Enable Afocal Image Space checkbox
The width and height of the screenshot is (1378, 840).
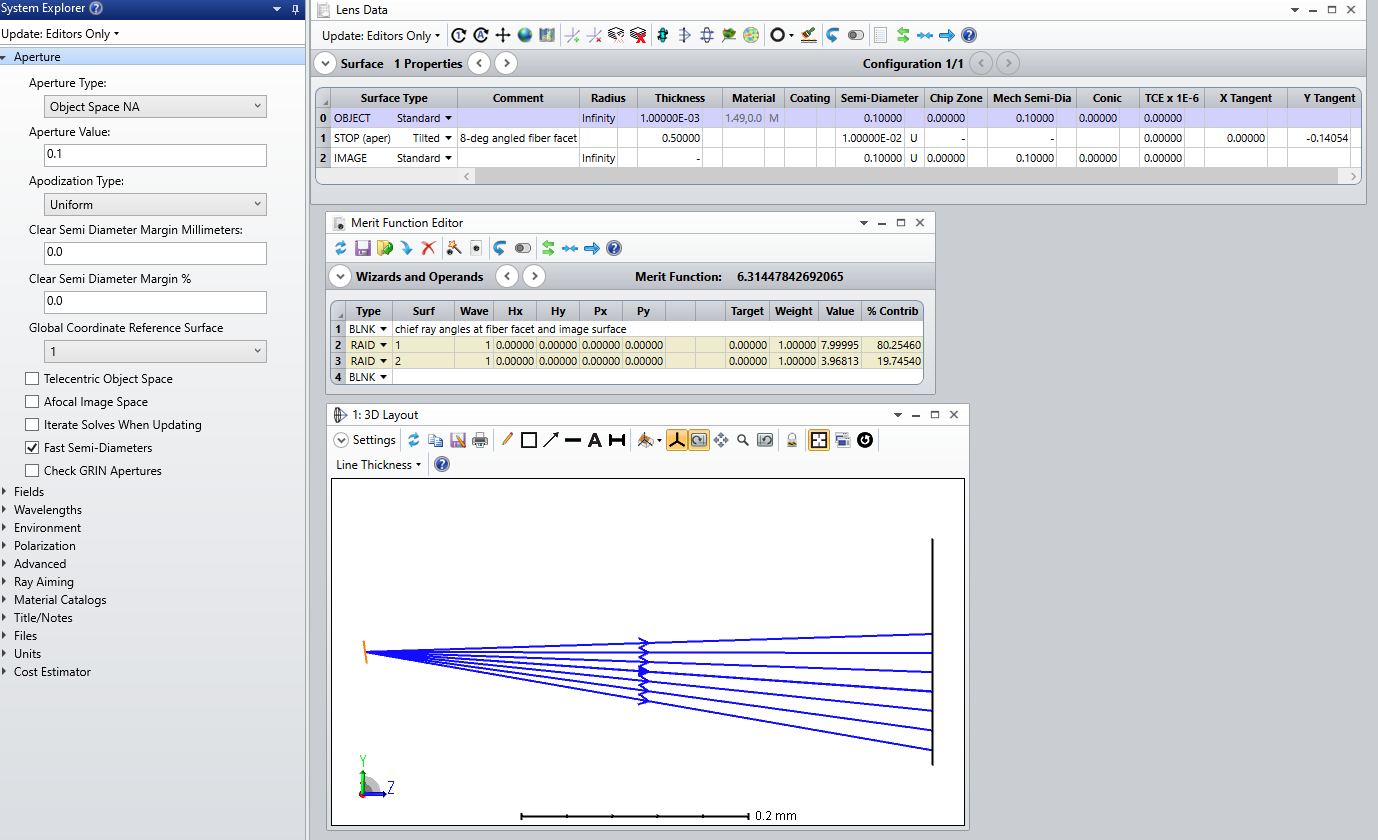[x=32, y=402]
